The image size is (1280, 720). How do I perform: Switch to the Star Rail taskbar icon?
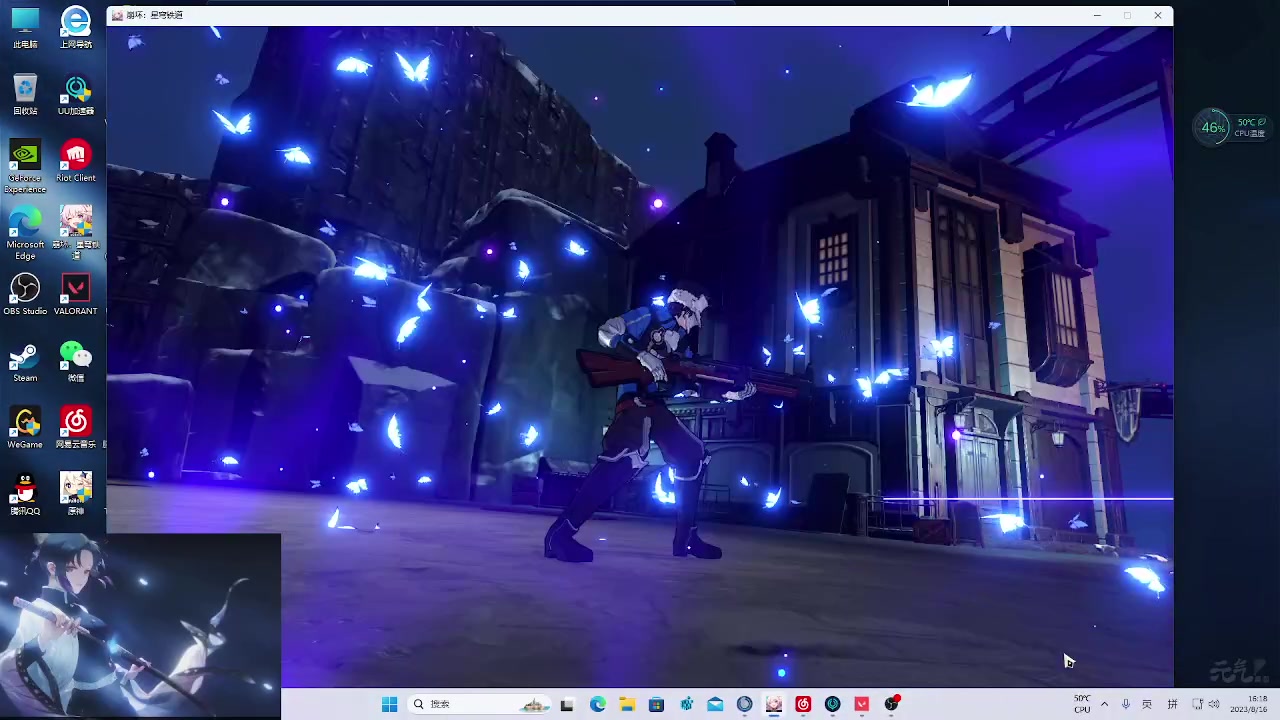tap(774, 704)
